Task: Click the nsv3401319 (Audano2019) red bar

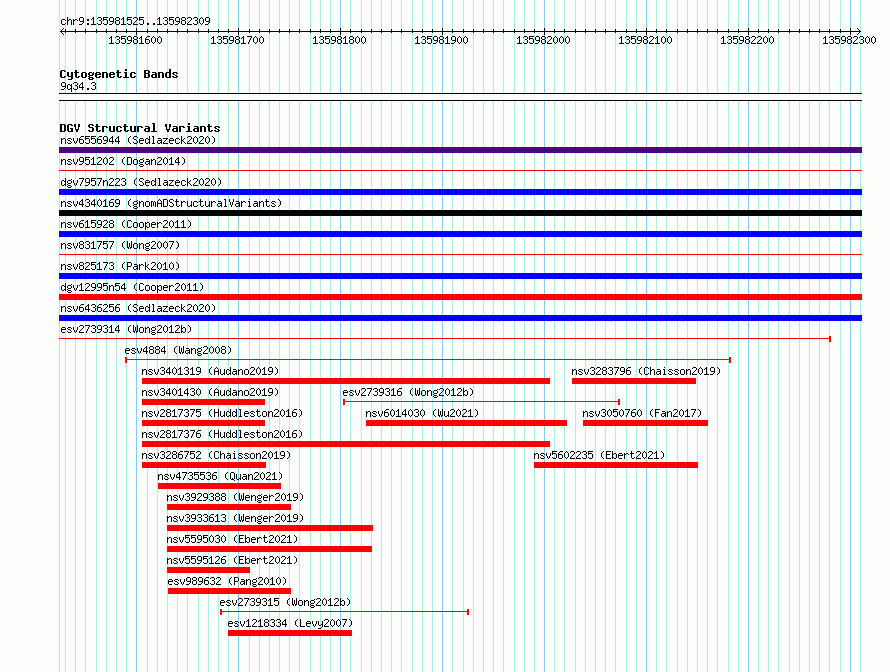Action: [x=346, y=381]
